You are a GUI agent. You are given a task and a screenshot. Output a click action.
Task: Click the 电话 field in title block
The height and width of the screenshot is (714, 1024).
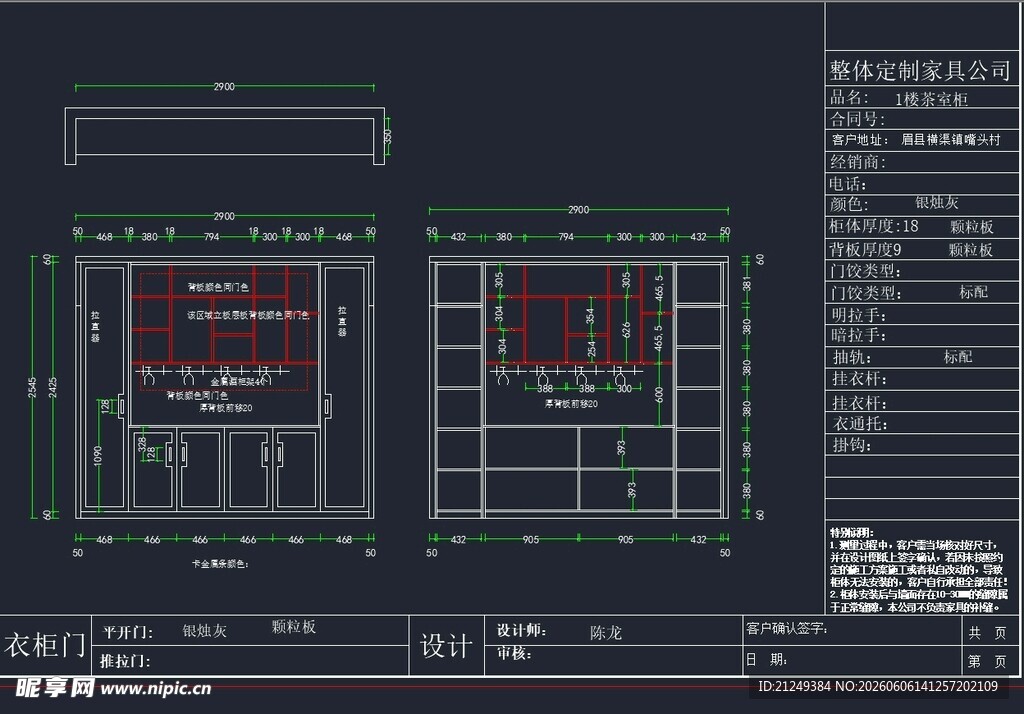(x=921, y=184)
